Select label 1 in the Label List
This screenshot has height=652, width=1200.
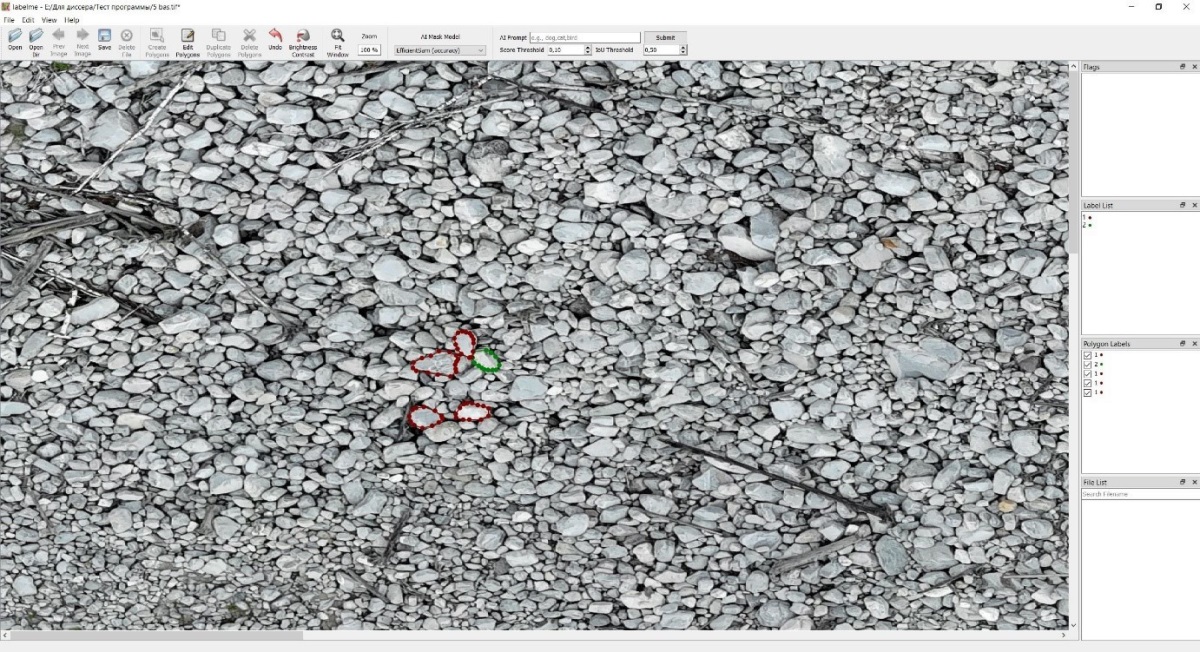1086,217
